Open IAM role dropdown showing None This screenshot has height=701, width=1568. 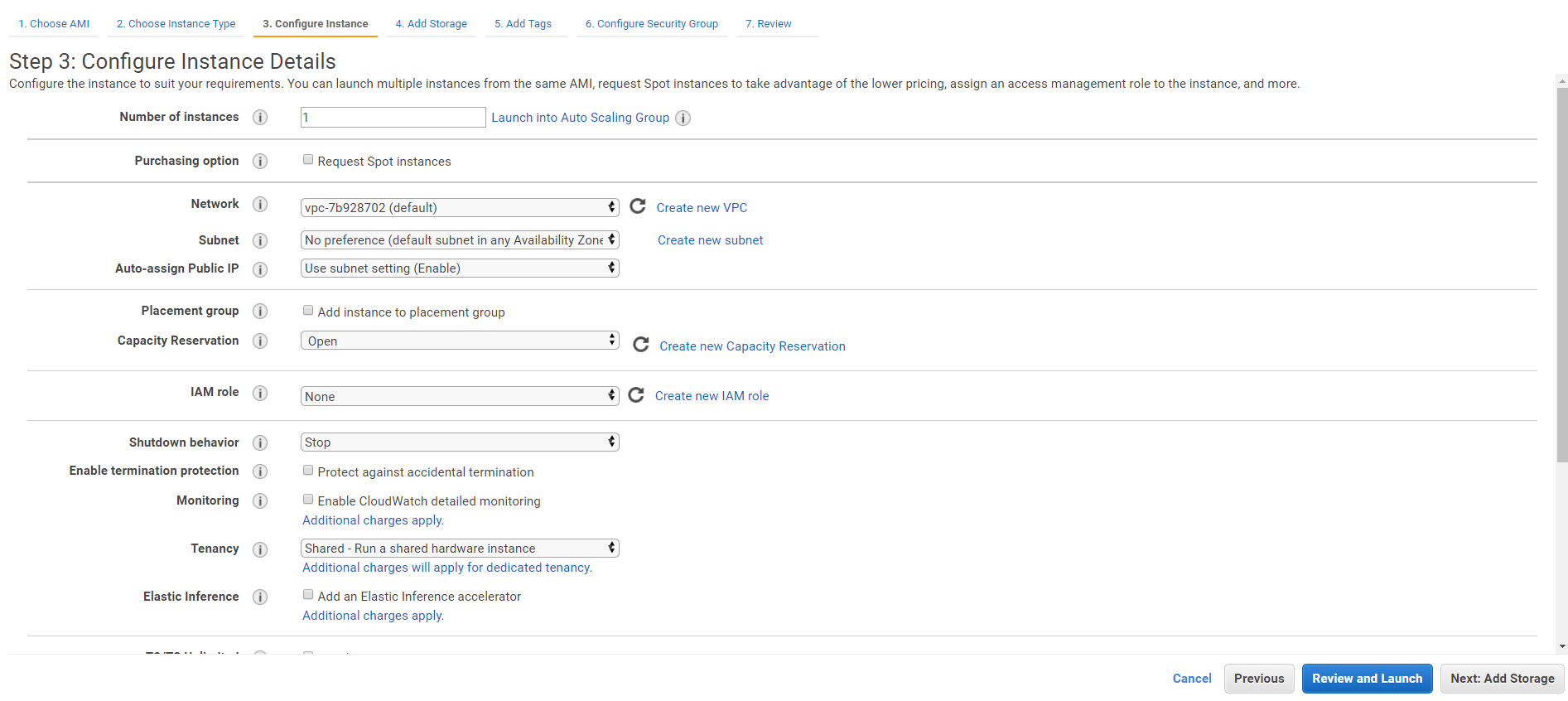pyautogui.click(x=460, y=396)
